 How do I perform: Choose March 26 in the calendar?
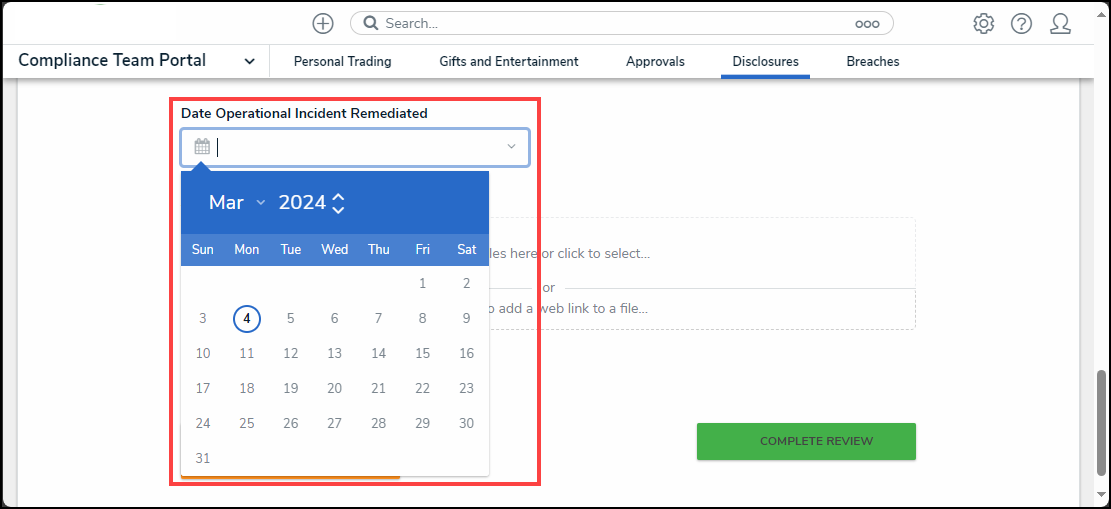[x=291, y=423]
